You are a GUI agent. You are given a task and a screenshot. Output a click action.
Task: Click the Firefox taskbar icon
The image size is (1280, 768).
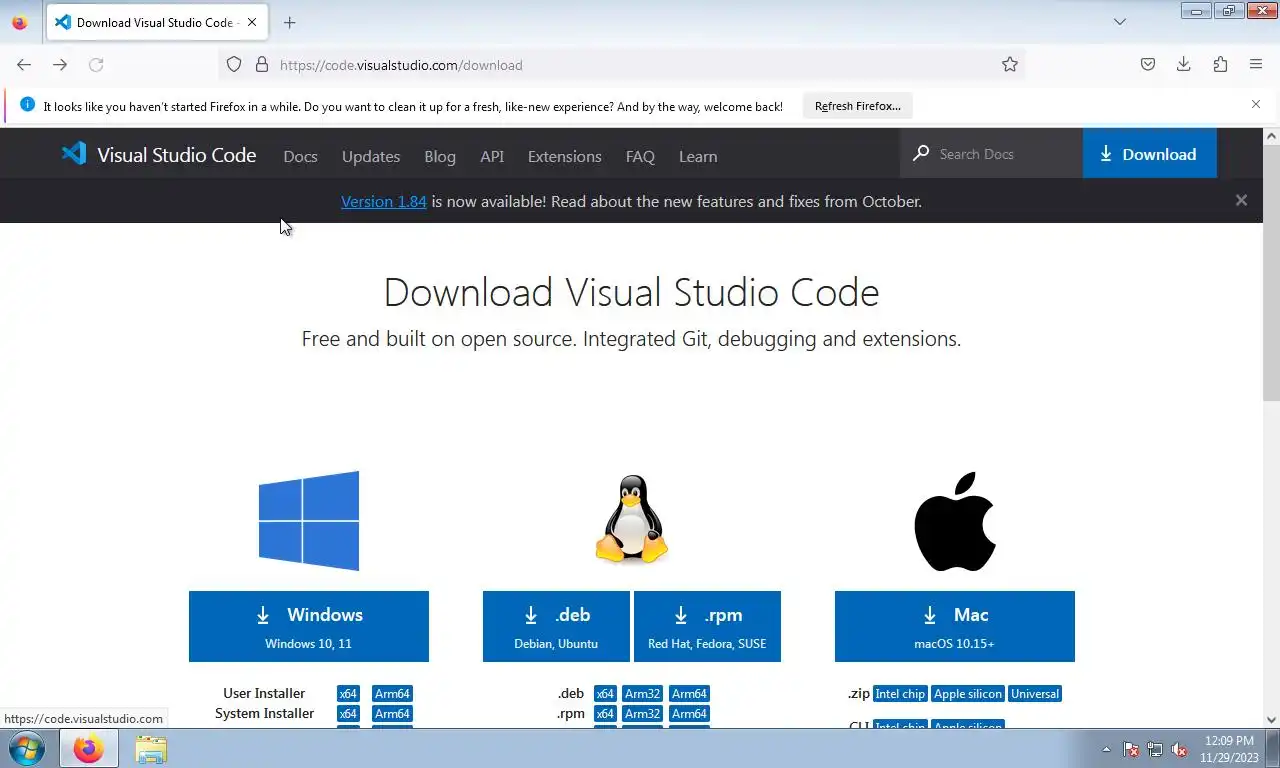(88, 749)
